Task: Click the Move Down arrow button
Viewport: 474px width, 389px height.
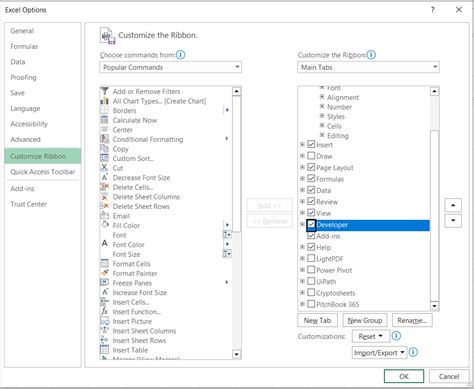Action: [453, 221]
